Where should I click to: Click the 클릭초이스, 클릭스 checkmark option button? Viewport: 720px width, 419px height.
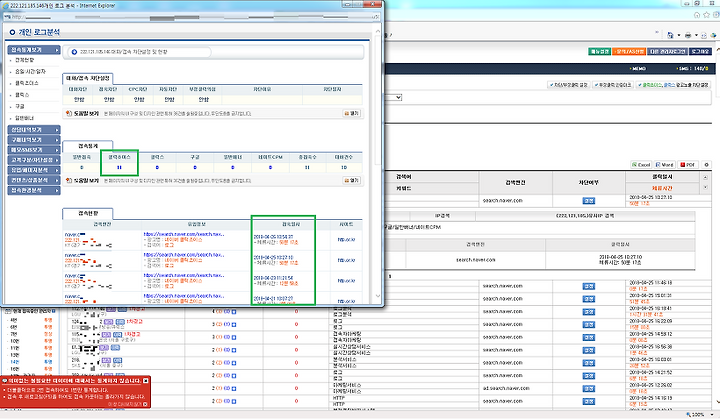pos(673,85)
